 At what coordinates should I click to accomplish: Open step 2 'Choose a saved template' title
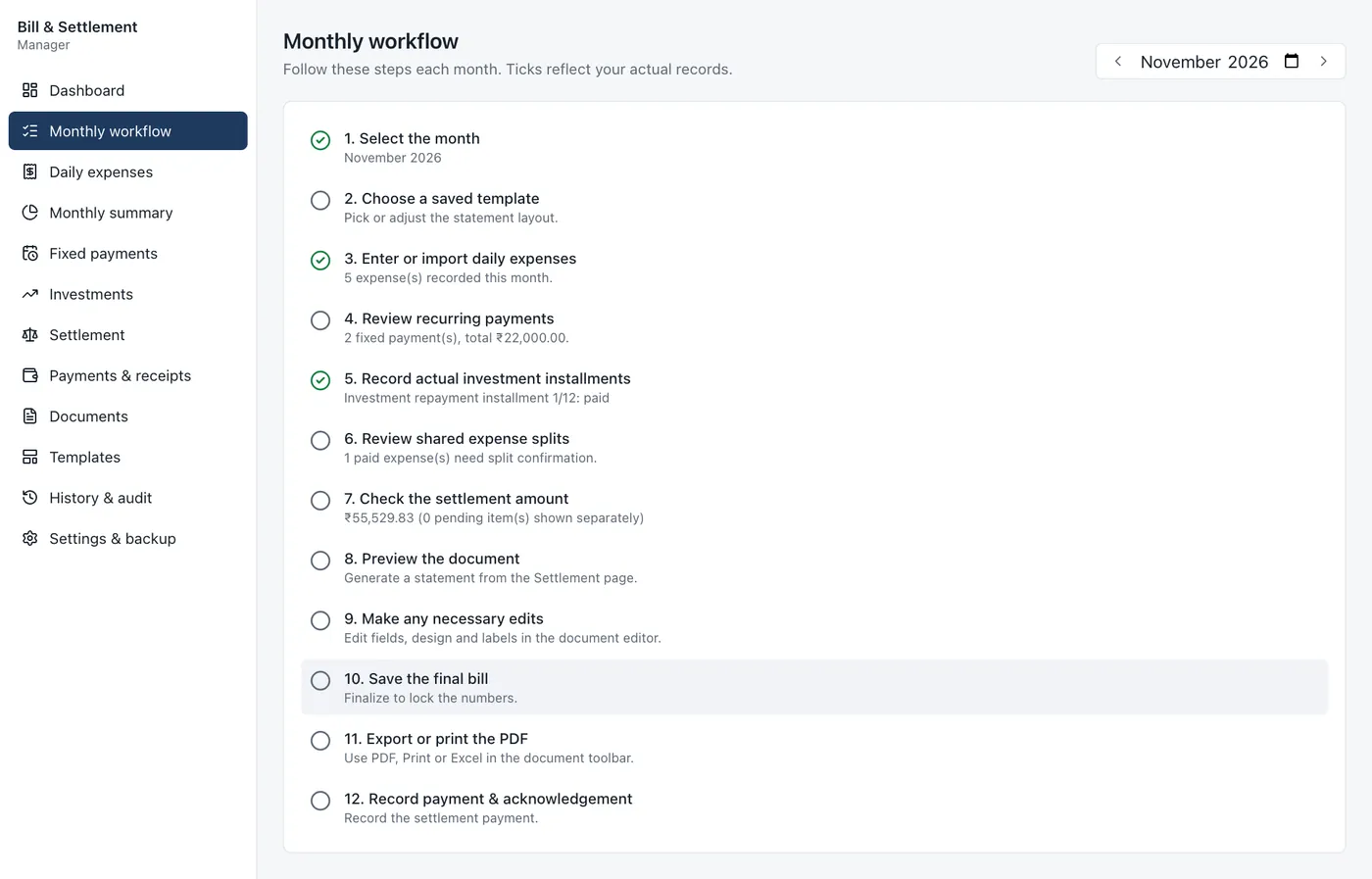click(x=442, y=198)
